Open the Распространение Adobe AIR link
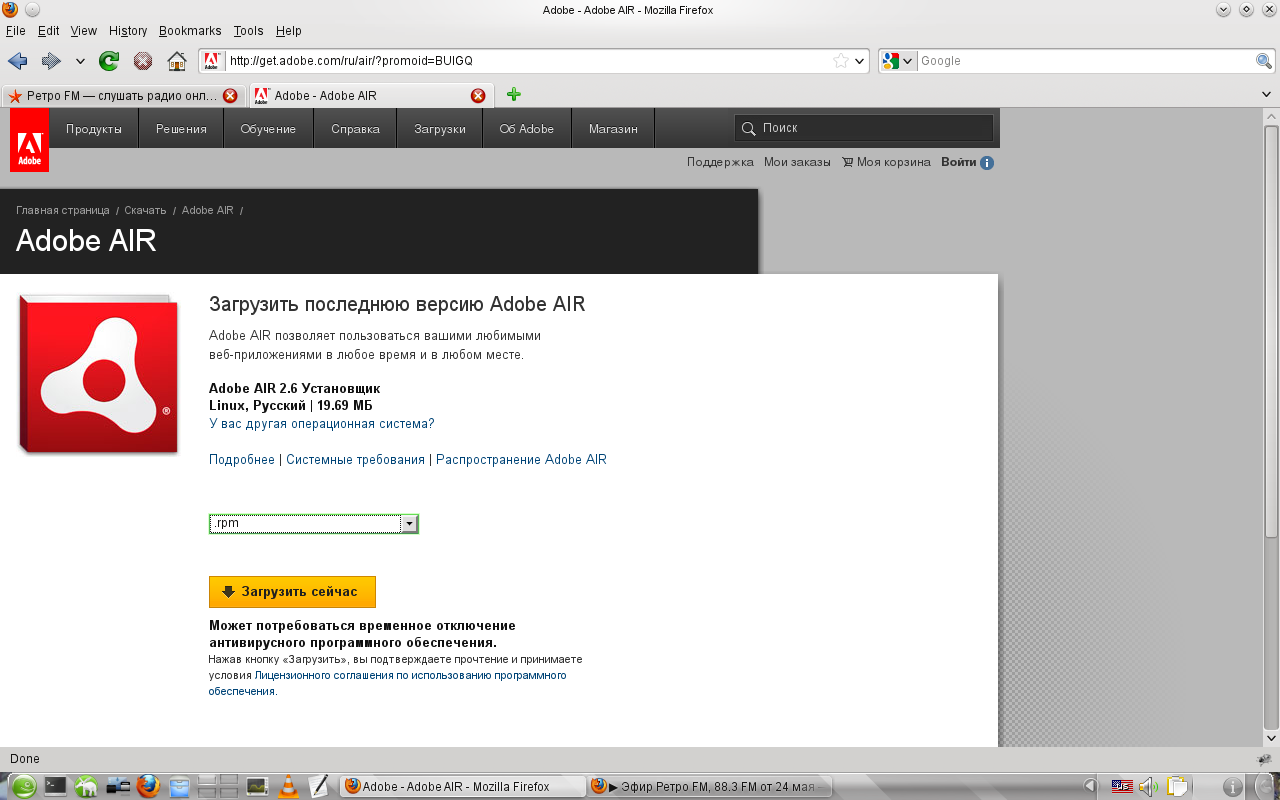This screenshot has width=1280, height=800. (x=521, y=460)
